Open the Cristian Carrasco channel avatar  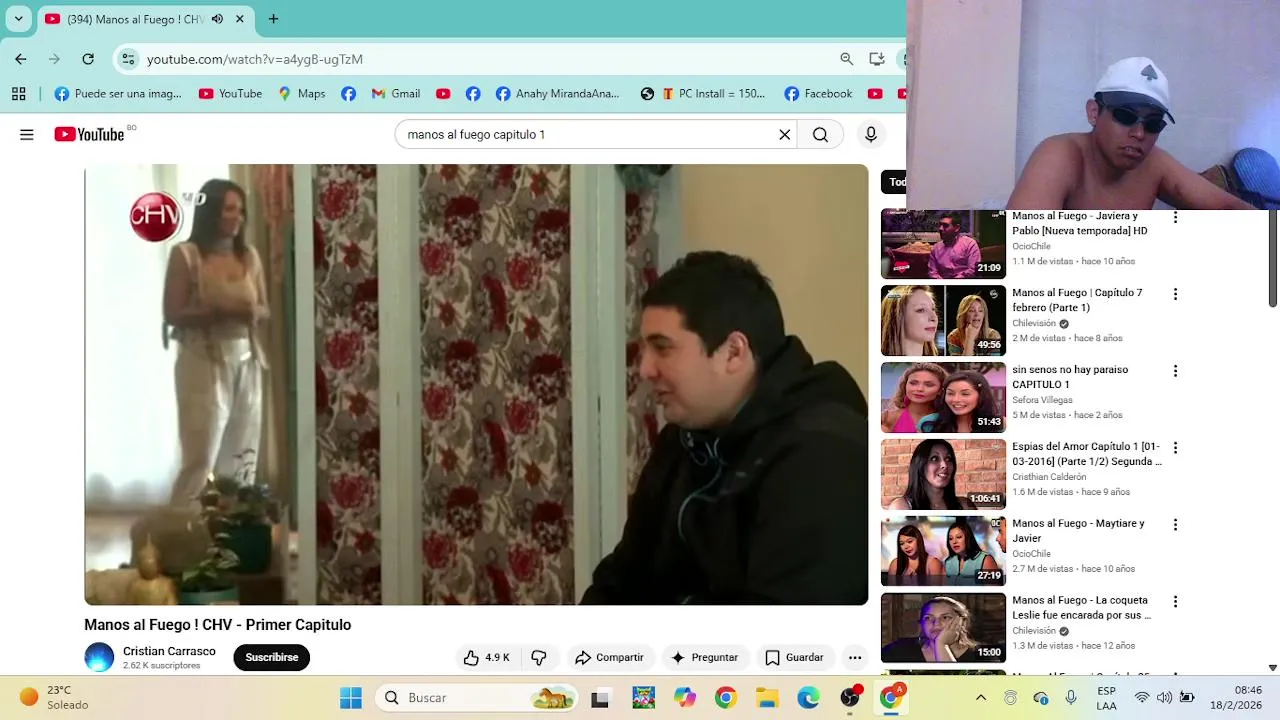coord(99,657)
